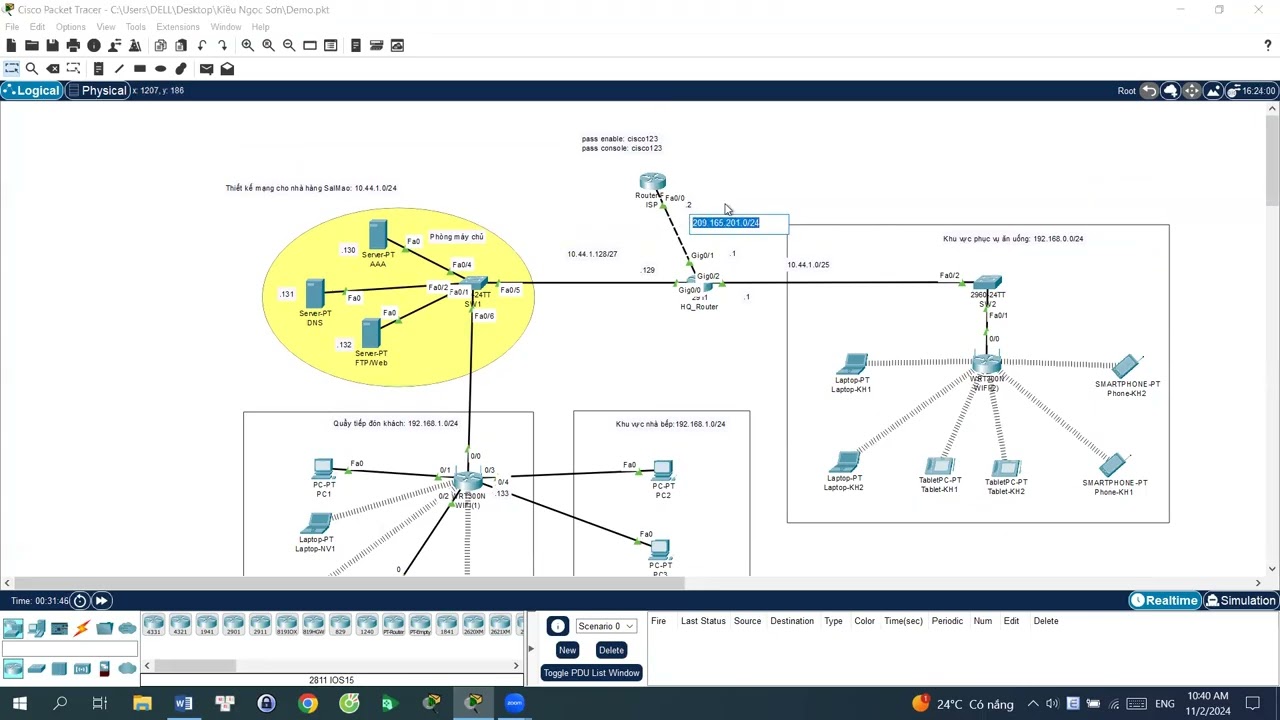Image resolution: width=1280 pixels, height=720 pixels.
Task: Click the Power Cycle Devices reset button
Action: click(x=80, y=601)
